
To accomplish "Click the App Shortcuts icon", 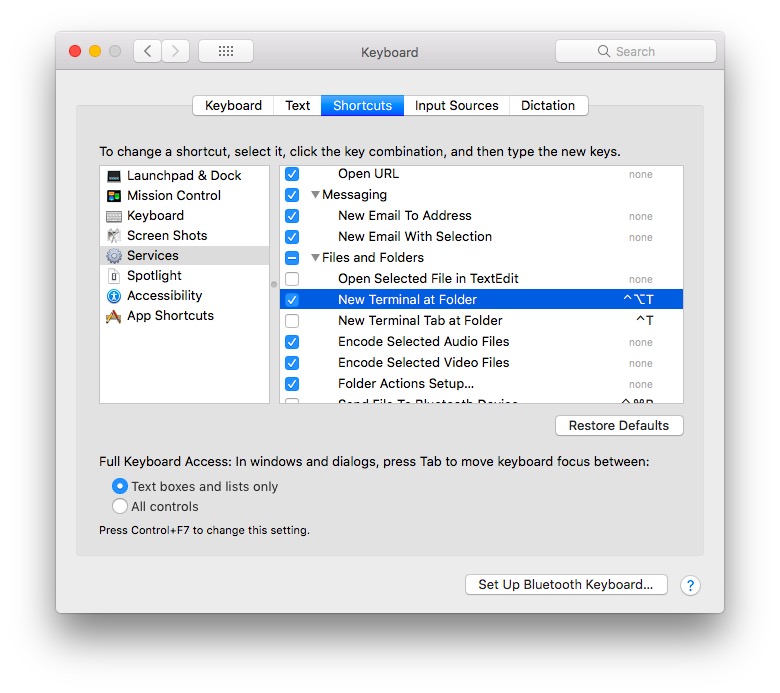I will (114, 316).
